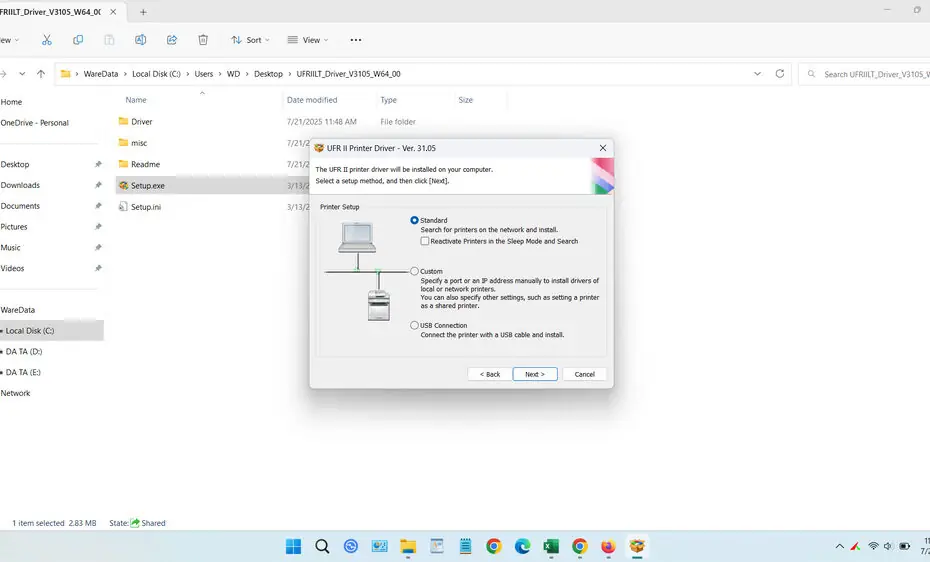Viewport: 930px width, 562px height.
Task: Click the battery icon in system tray
Action: coord(904,546)
